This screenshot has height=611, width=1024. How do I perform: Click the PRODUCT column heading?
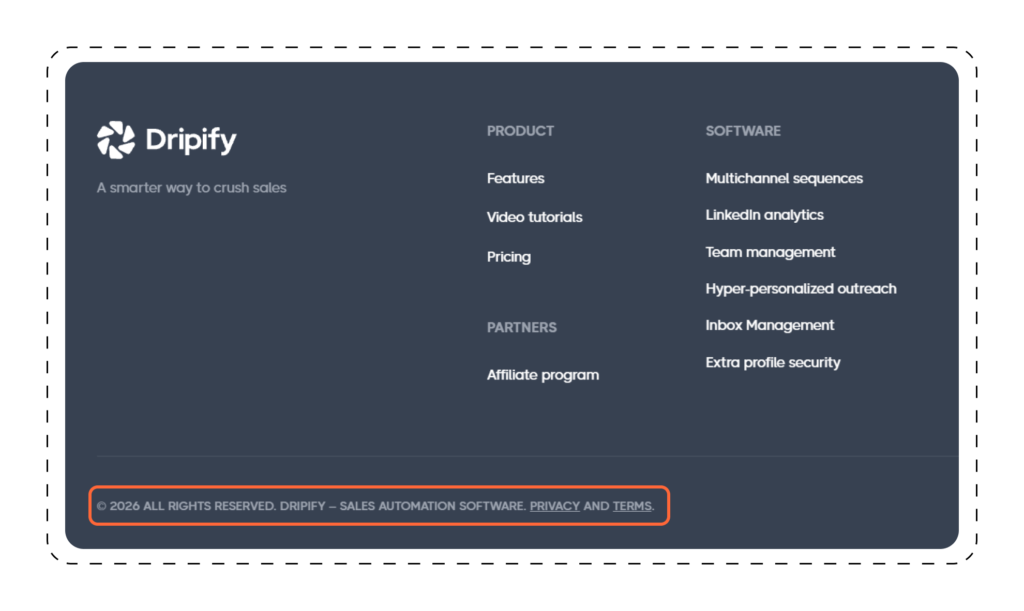[520, 131]
